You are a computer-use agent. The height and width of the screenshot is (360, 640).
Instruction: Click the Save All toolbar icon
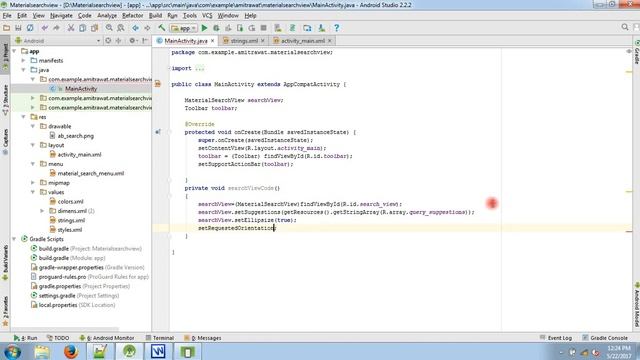18,28
